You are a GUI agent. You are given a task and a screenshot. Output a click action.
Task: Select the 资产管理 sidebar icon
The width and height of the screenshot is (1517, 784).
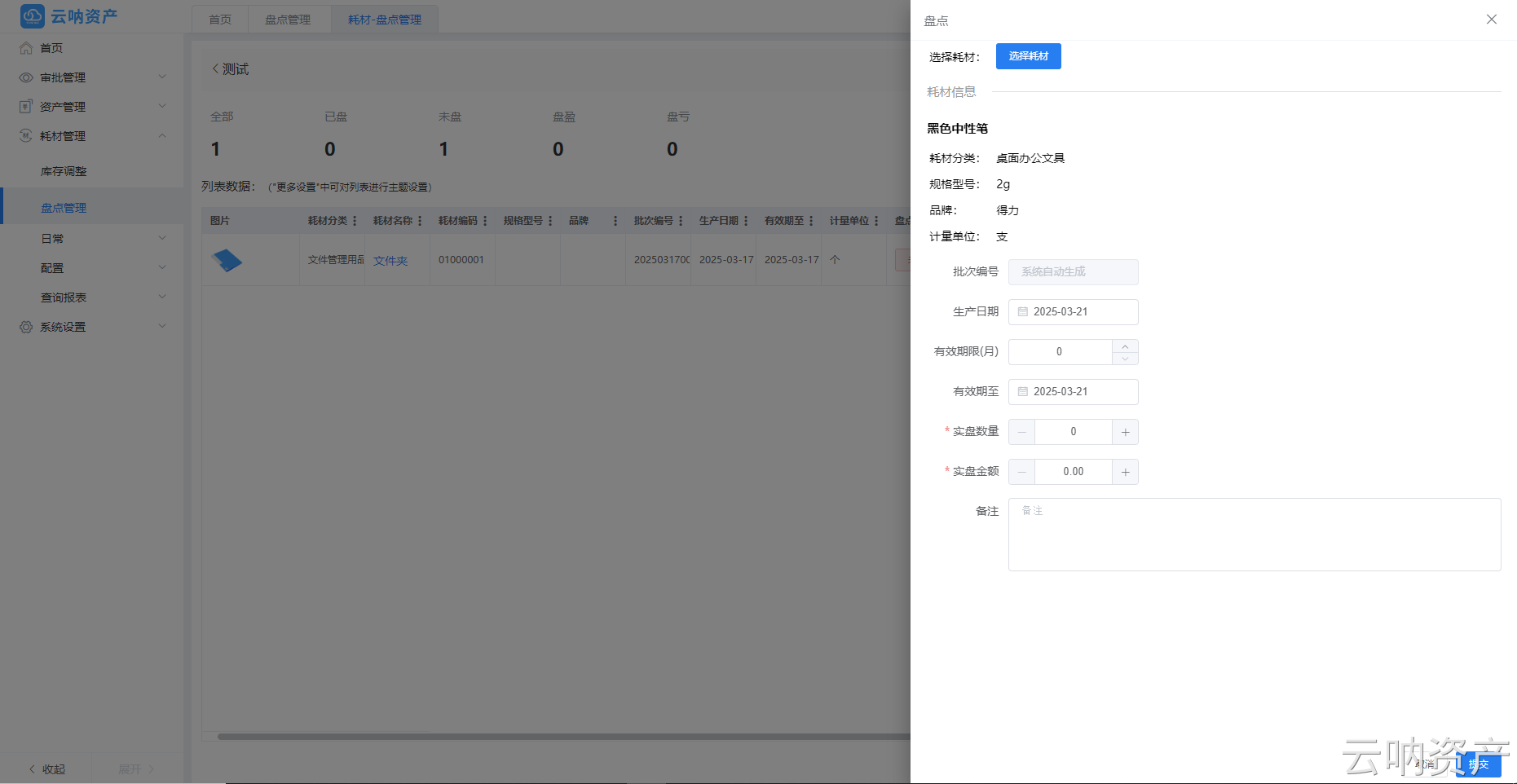tap(25, 106)
